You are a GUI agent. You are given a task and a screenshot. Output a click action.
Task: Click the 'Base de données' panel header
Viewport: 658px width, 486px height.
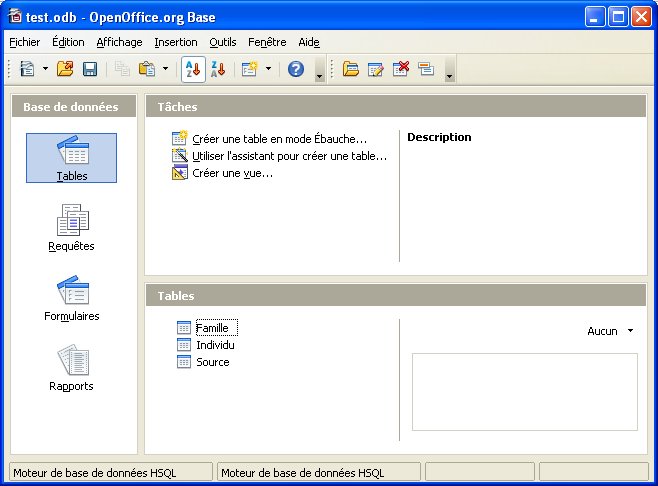pyautogui.click(x=74, y=107)
